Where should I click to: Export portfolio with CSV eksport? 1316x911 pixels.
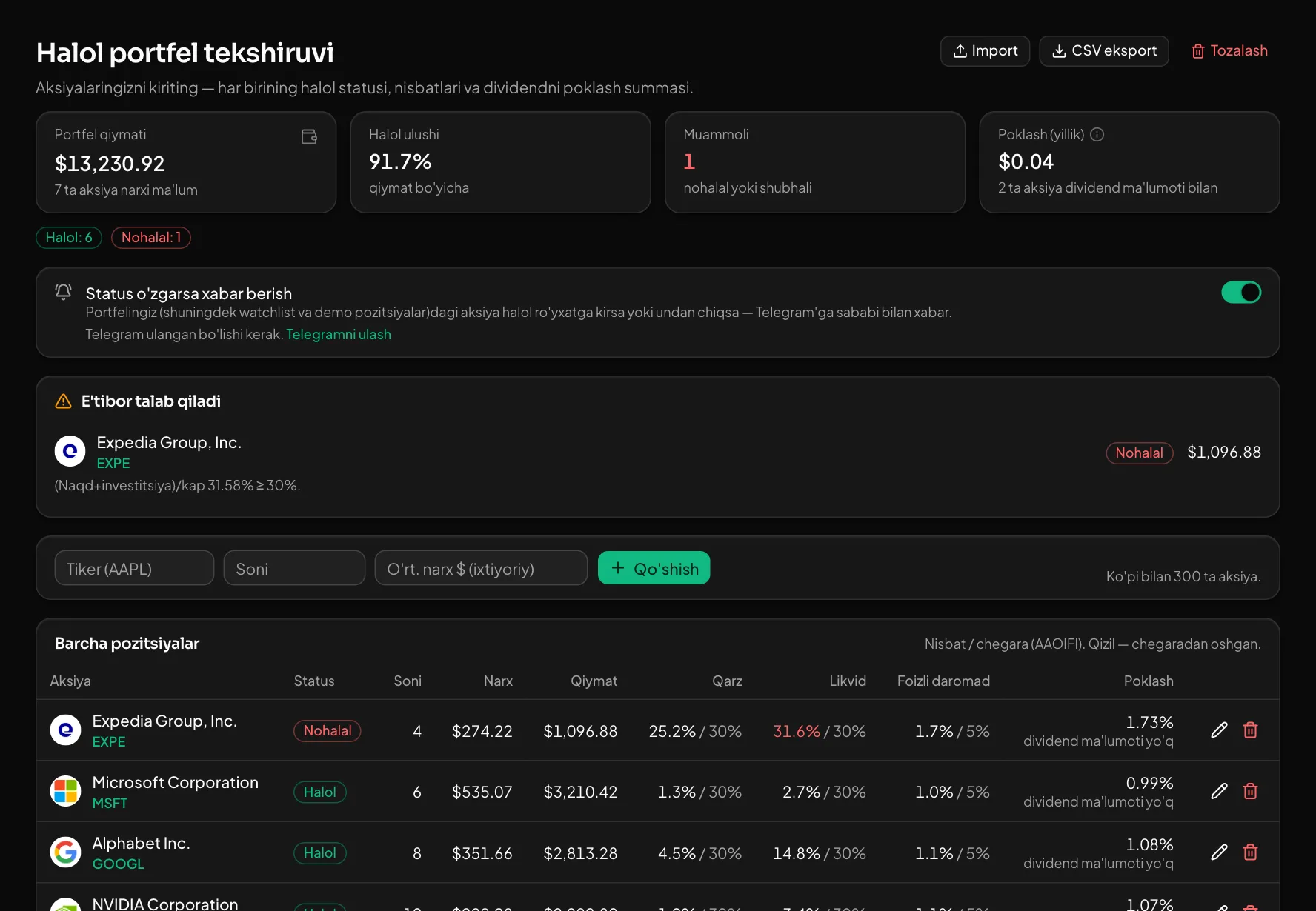point(1103,51)
